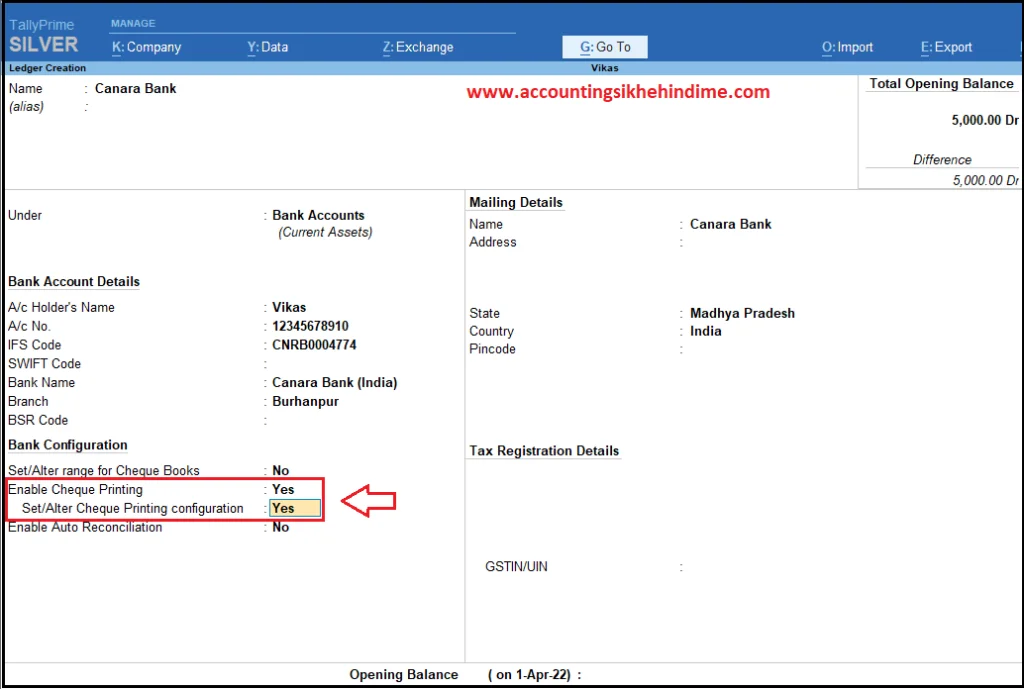
Task: Click the Enable Auto Reconciliation label
Action: tap(85, 527)
